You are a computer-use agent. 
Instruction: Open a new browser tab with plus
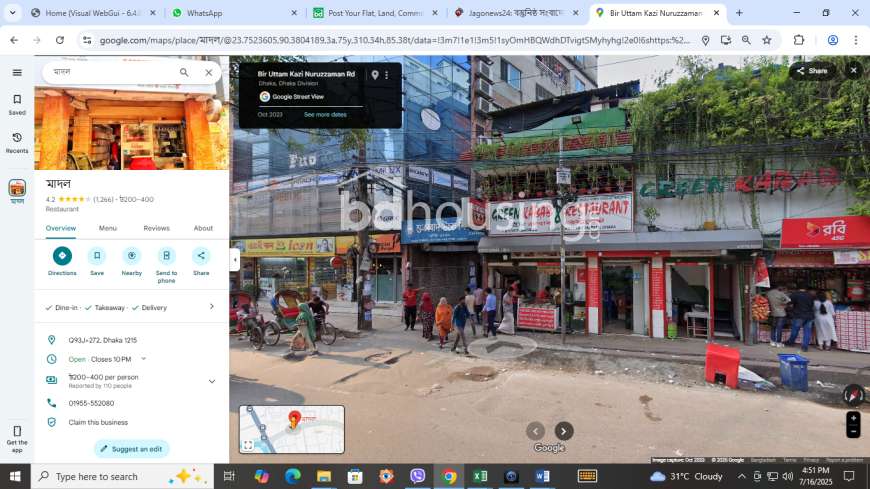739,13
